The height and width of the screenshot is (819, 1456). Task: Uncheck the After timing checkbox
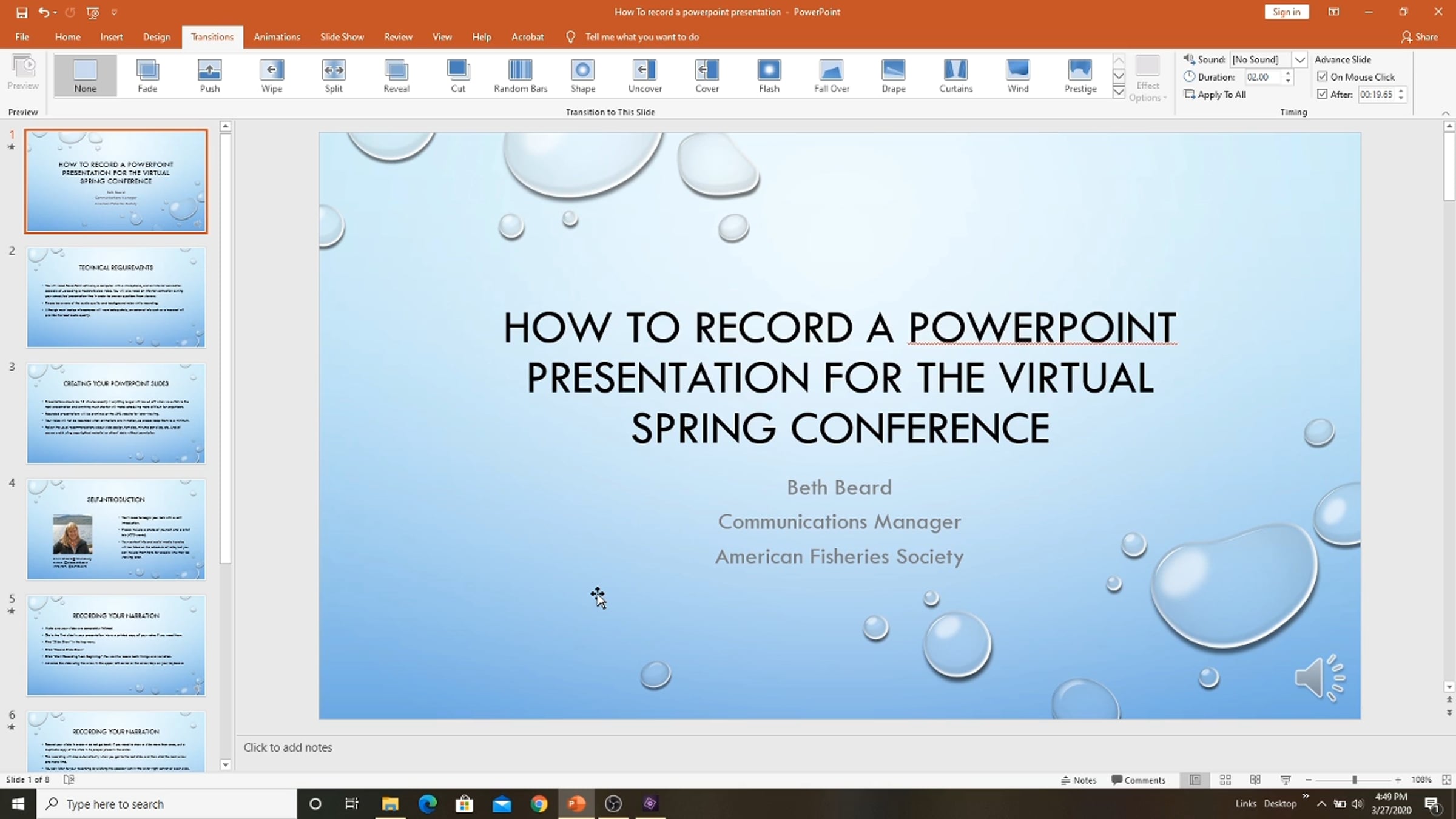(1322, 94)
